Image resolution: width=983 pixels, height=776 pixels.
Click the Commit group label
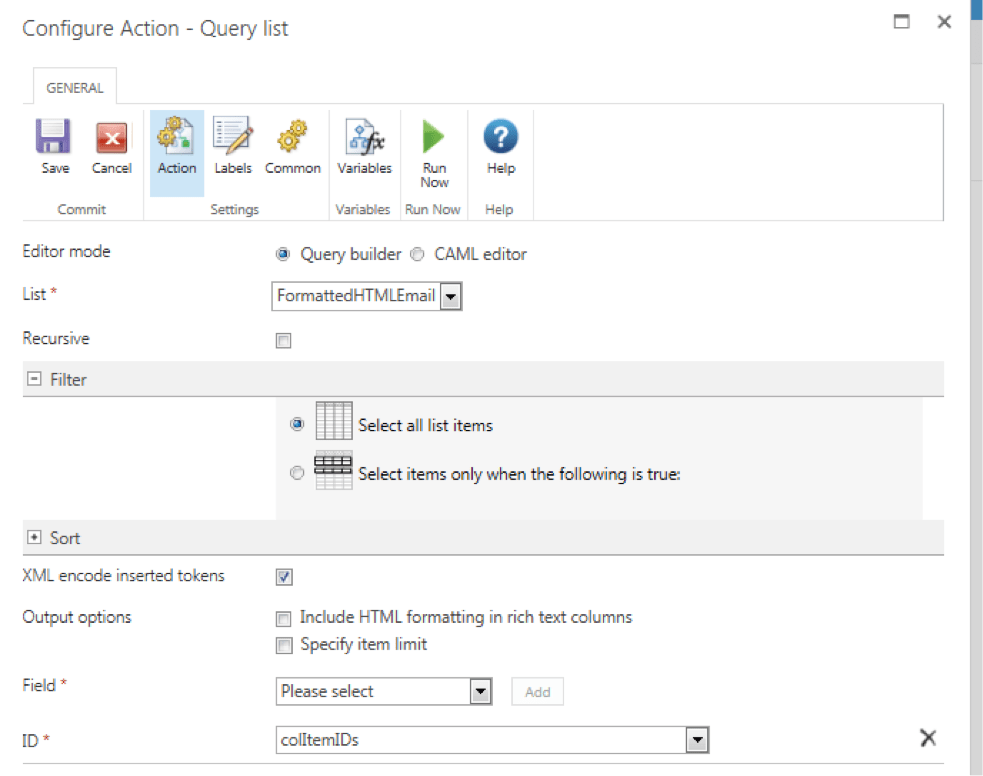(x=81, y=209)
